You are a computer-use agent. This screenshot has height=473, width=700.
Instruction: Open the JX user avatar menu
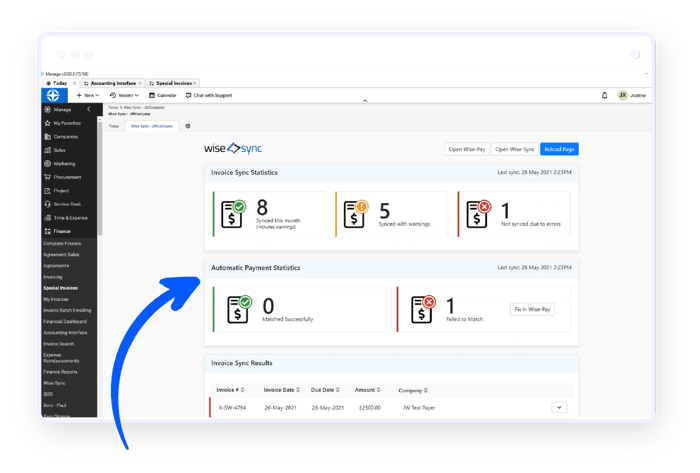622,95
